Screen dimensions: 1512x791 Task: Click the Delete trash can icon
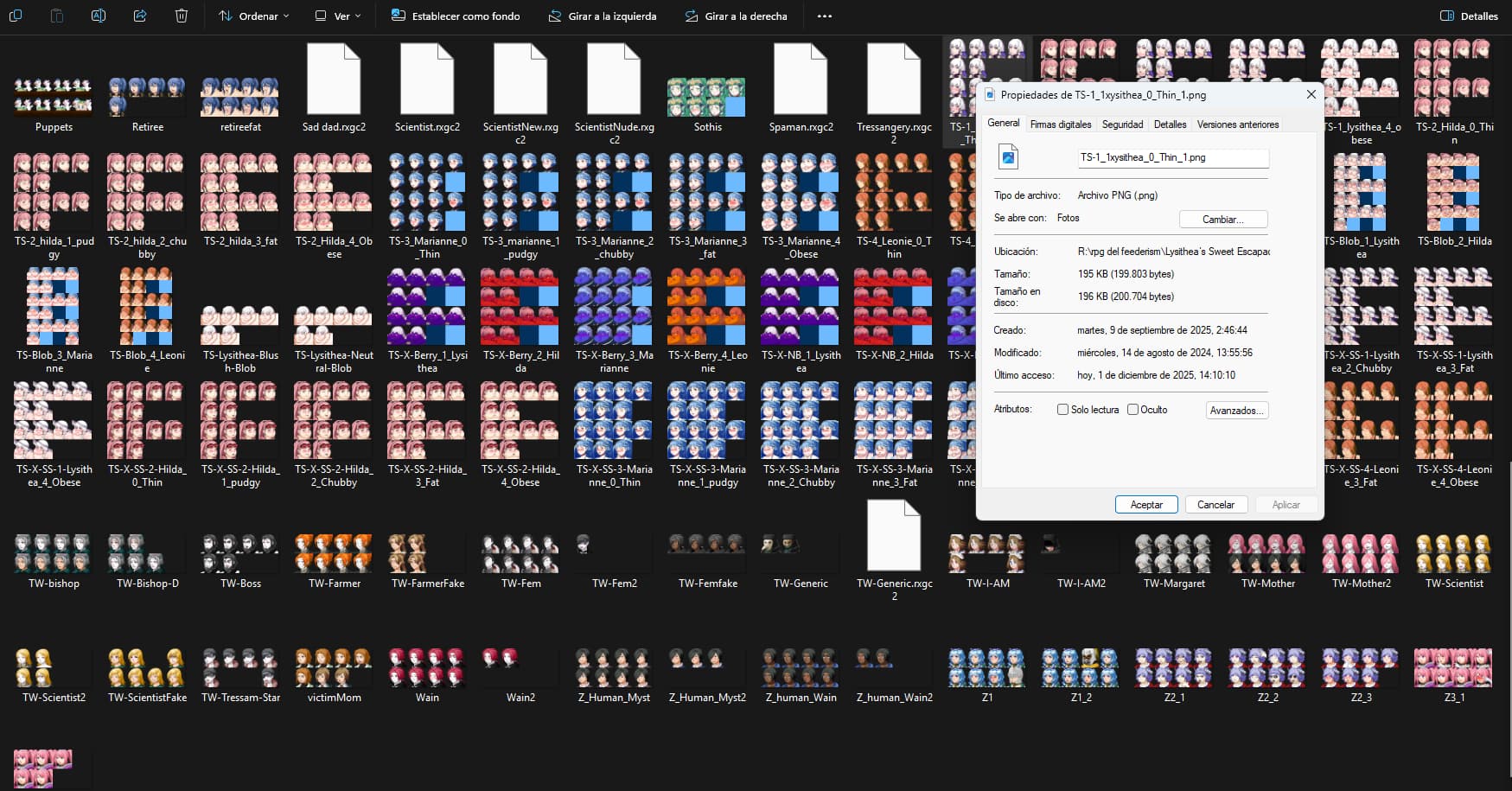[x=182, y=16]
